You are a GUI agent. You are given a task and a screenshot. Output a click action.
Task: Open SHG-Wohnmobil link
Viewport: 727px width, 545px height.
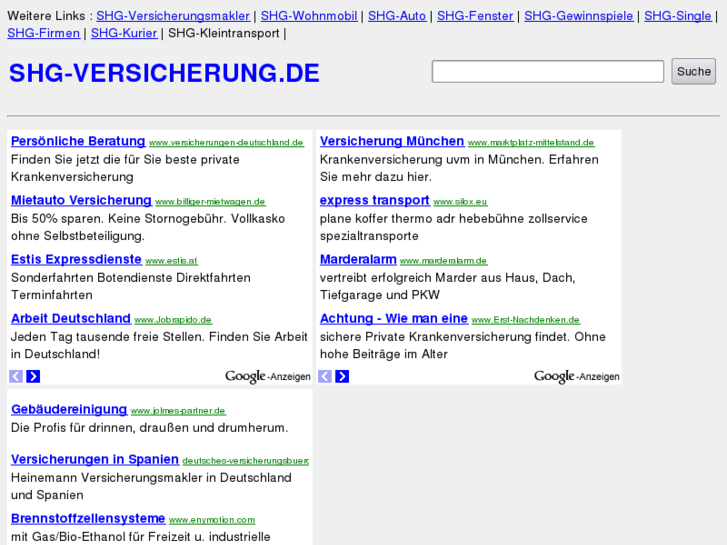tap(309, 16)
